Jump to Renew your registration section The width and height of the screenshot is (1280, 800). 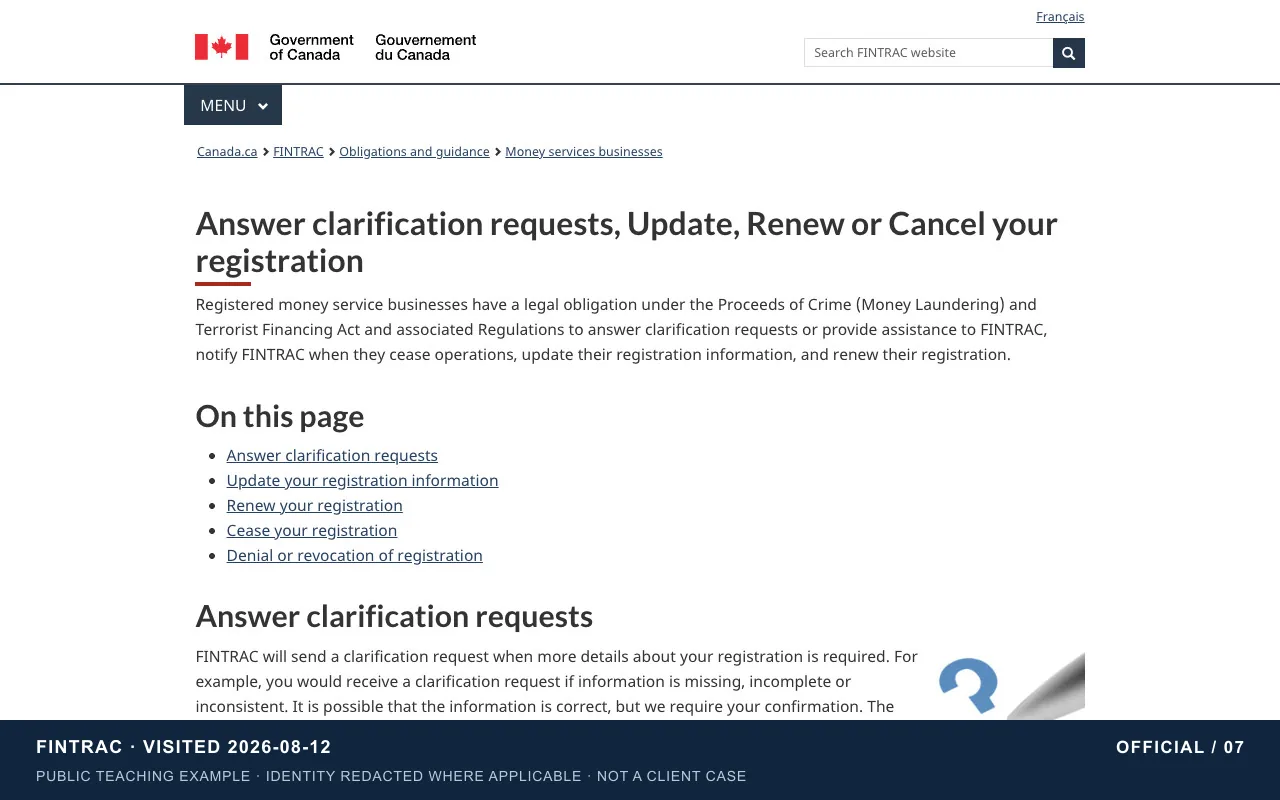[314, 506]
